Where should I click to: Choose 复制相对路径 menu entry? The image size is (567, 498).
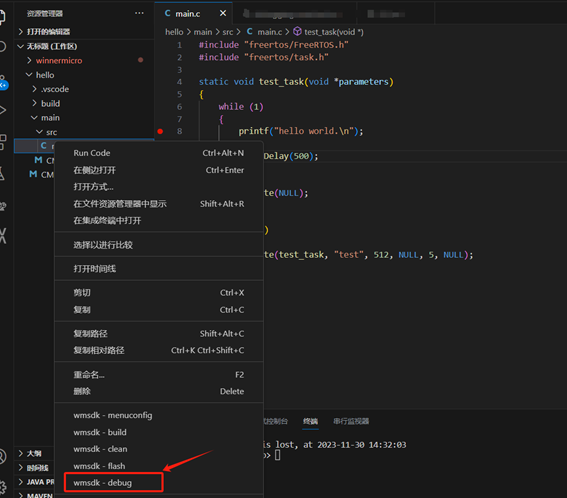(158, 350)
